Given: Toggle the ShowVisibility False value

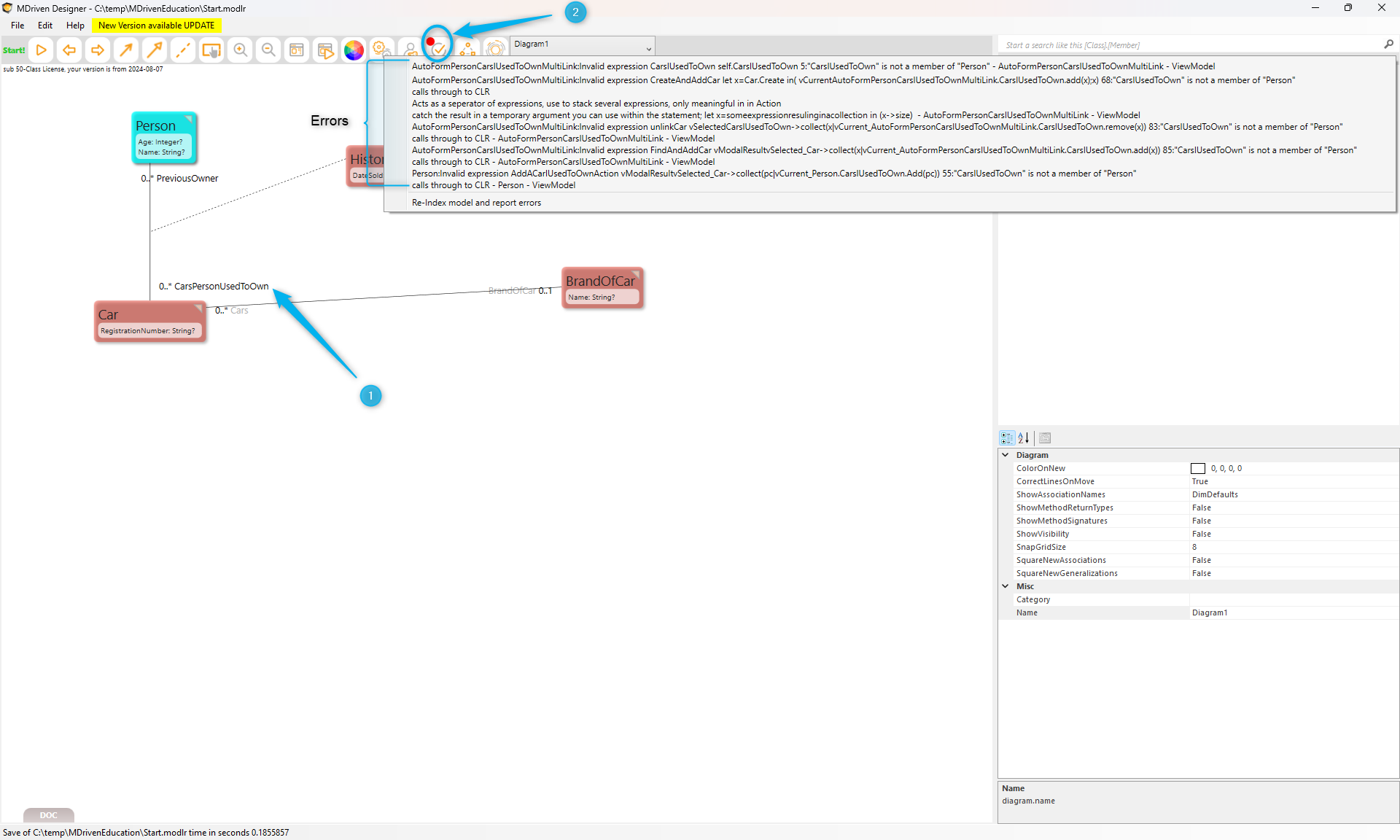Looking at the screenshot, I should 1201,534.
